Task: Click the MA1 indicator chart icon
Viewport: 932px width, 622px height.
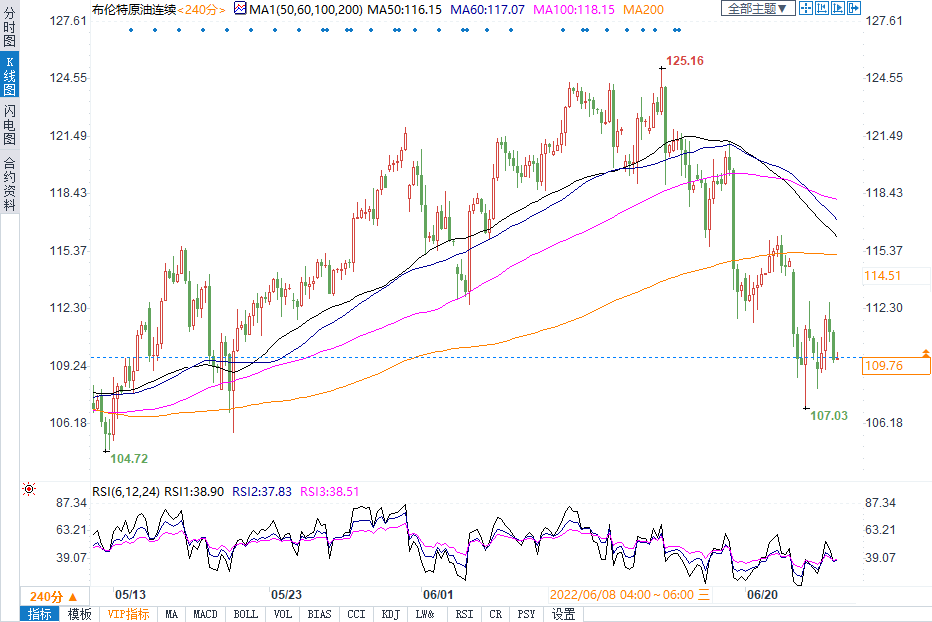Action: (240, 9)
